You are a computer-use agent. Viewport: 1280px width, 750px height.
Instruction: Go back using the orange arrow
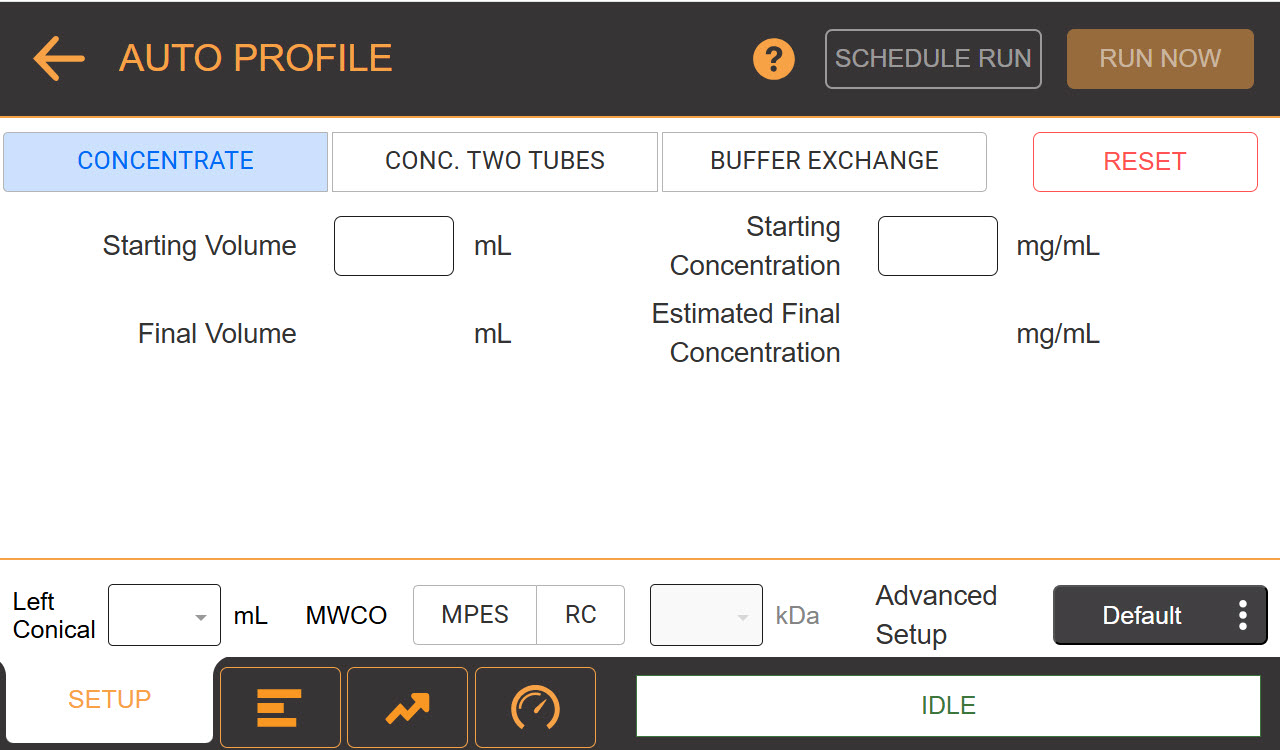pyautogui.click(x=59, y=59)
